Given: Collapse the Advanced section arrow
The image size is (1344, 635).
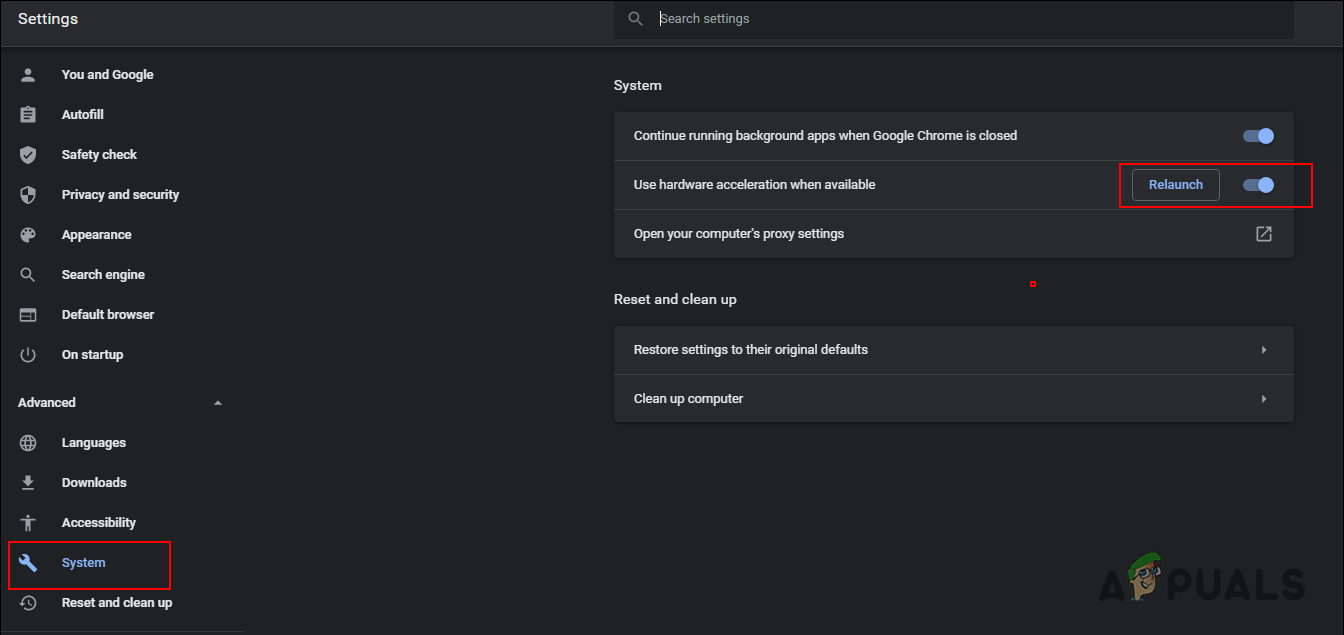Looking at the screenshot, I should tap(218, 403).
